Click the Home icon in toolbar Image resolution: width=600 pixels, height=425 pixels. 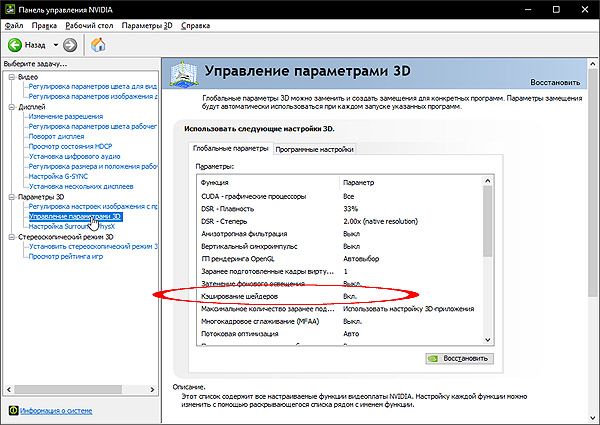[98, 45]
